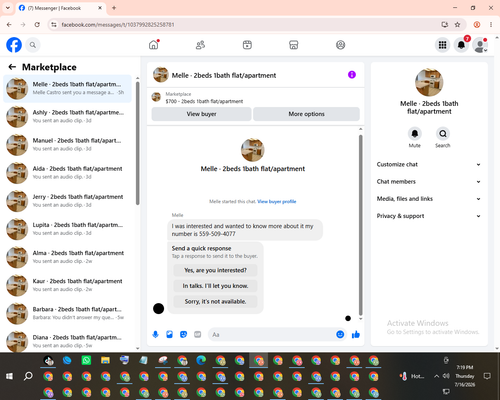Choose a sticker icon in composer
The width and height of the screenshot is (500, 400).
point(183,334)
